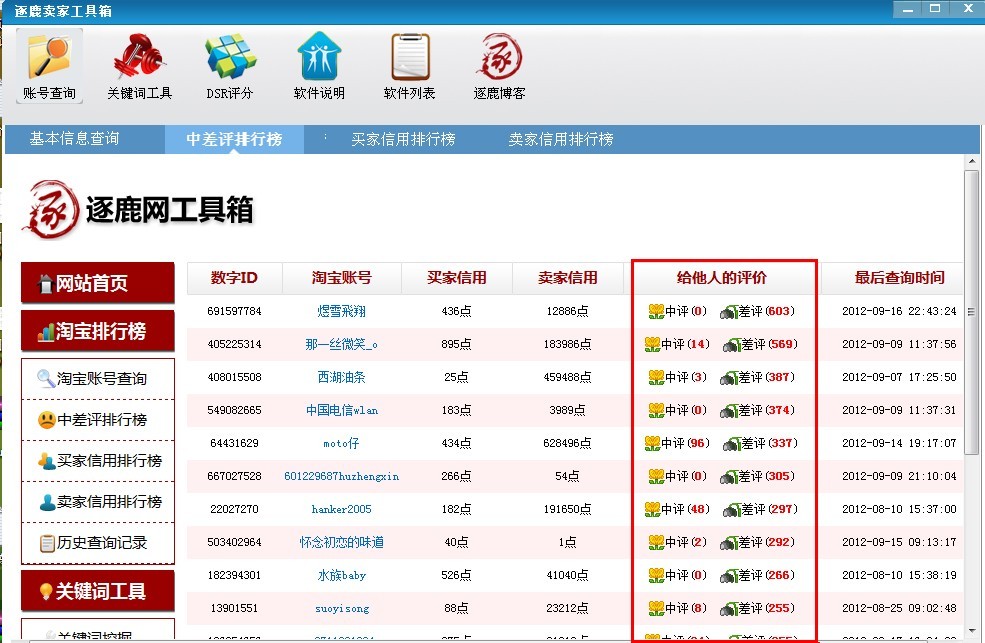Viewport: 985px width, 643px height.
Task: Click the lightbulb icon beside 关键词工具 sidebar
Action: (46, 592)
